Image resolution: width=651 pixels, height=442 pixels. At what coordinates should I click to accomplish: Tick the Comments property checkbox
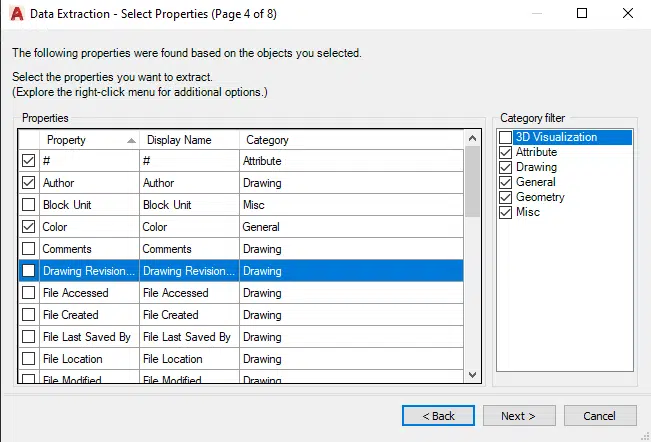(x=28, y=249)
